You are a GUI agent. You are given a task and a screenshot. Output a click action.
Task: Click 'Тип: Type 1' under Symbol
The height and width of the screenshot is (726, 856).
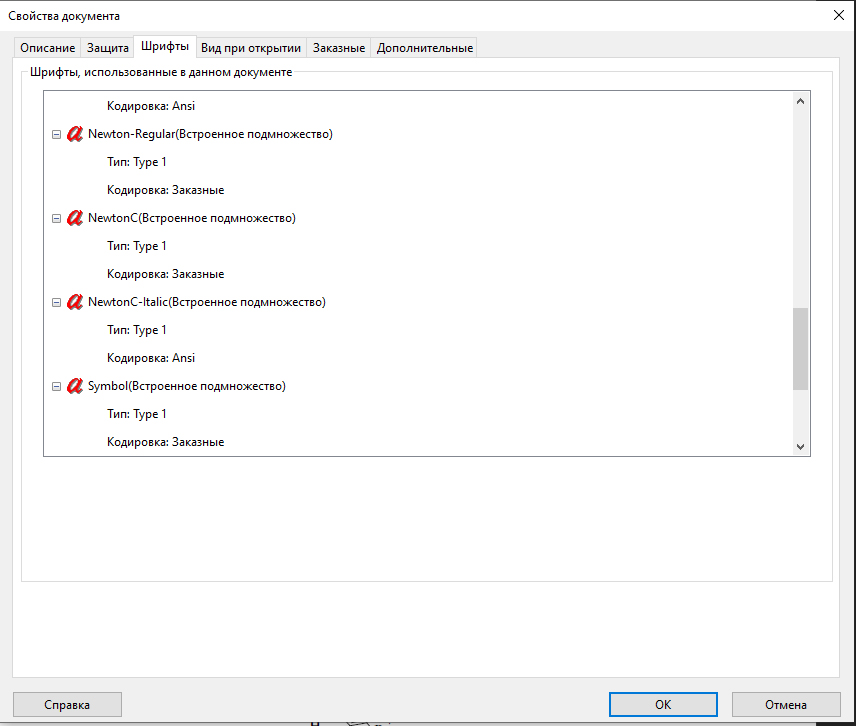(136, 414)
